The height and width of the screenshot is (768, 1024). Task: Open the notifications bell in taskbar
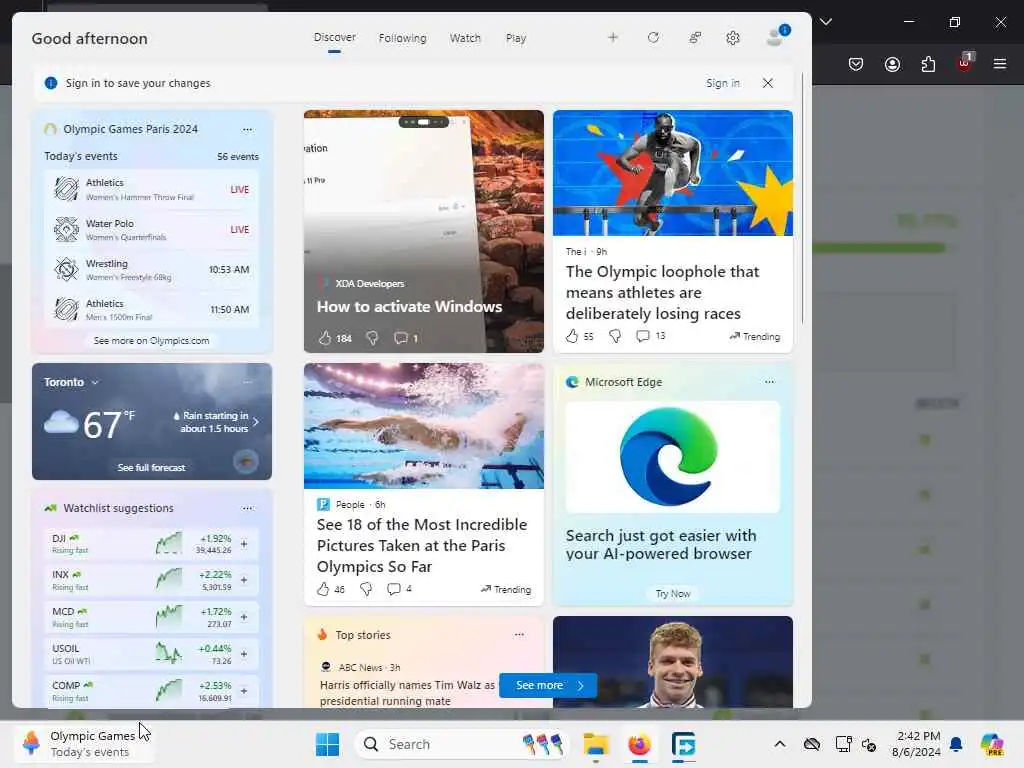coord(956,744)
